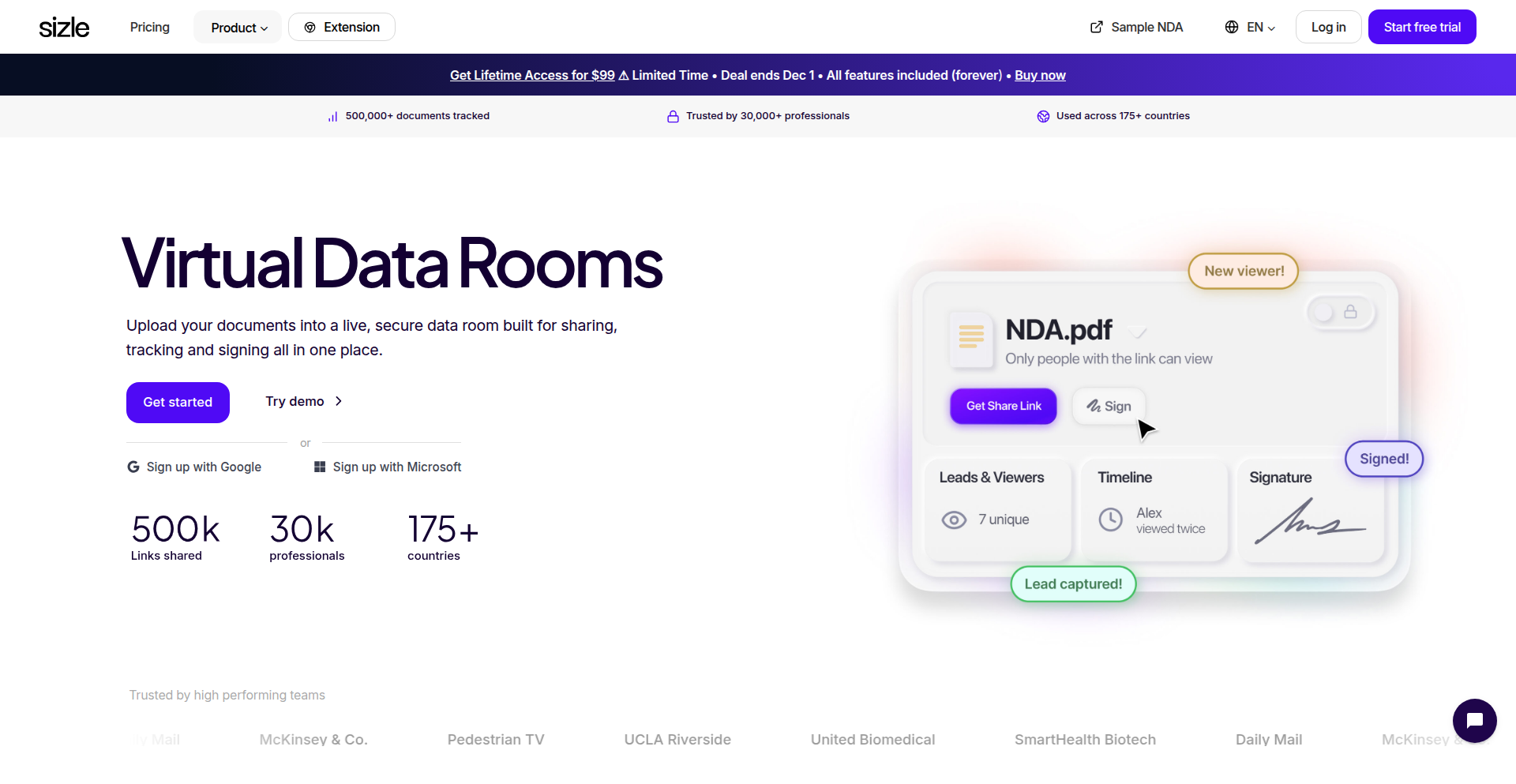The width and height of the screenshot is (1516, 784).
Task: Click the Start free trial button
Action: [x=1421, y=27]
